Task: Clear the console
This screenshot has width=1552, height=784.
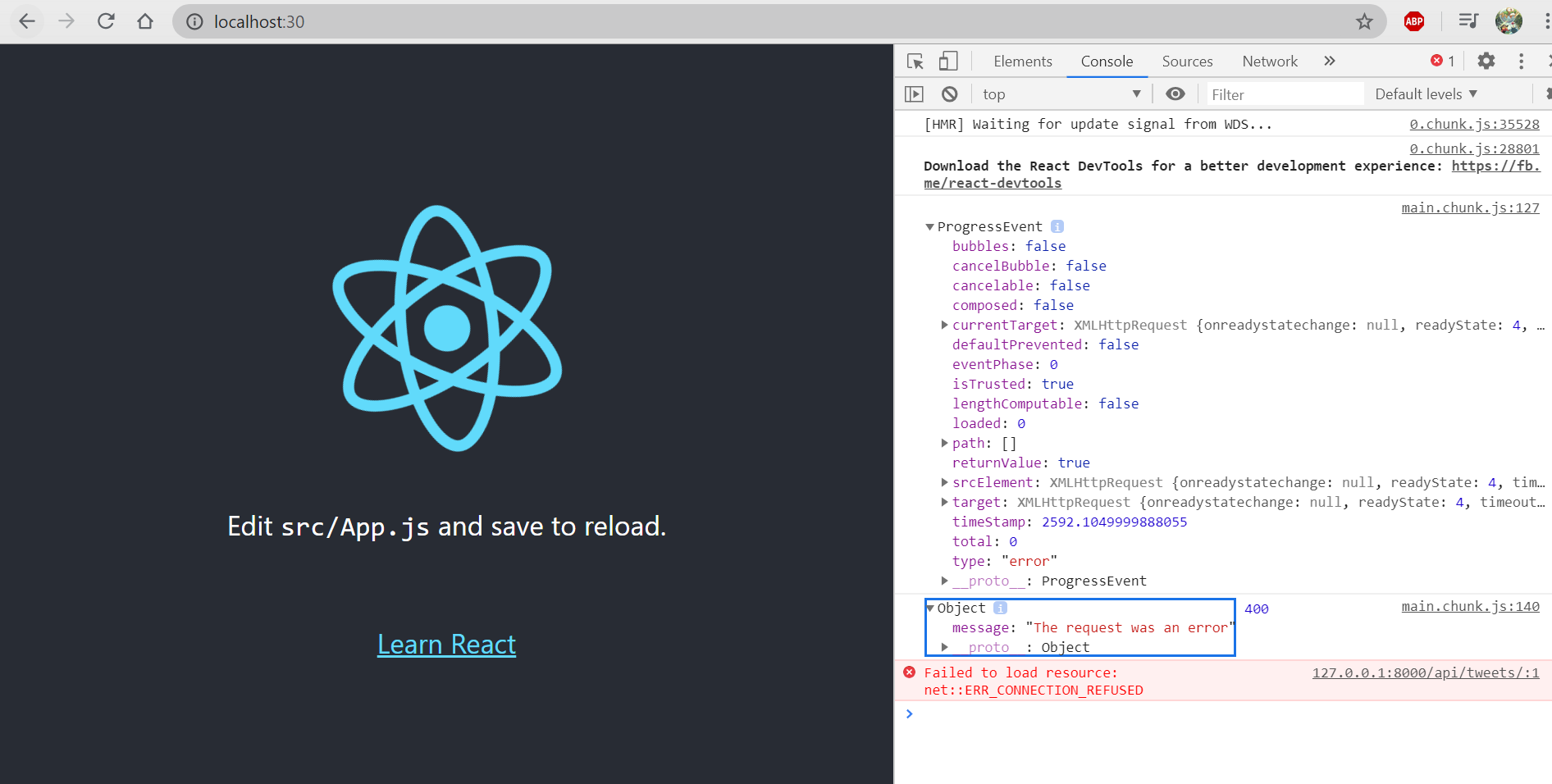Action: pos(950,94)
